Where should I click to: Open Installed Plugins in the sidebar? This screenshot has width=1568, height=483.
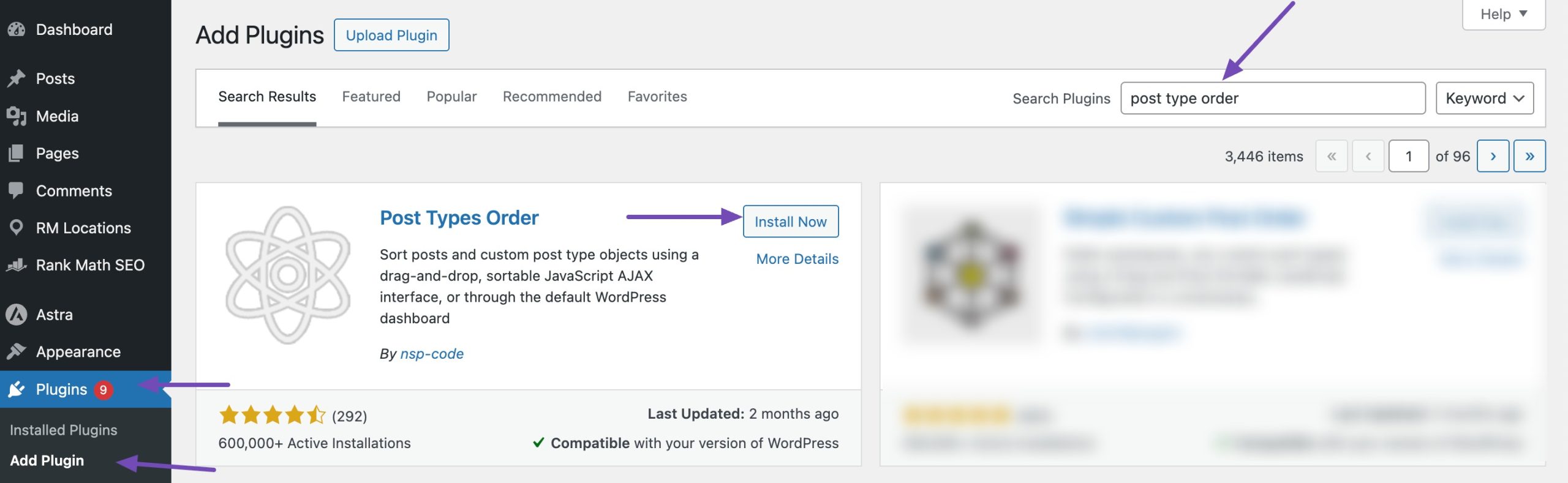64,430
